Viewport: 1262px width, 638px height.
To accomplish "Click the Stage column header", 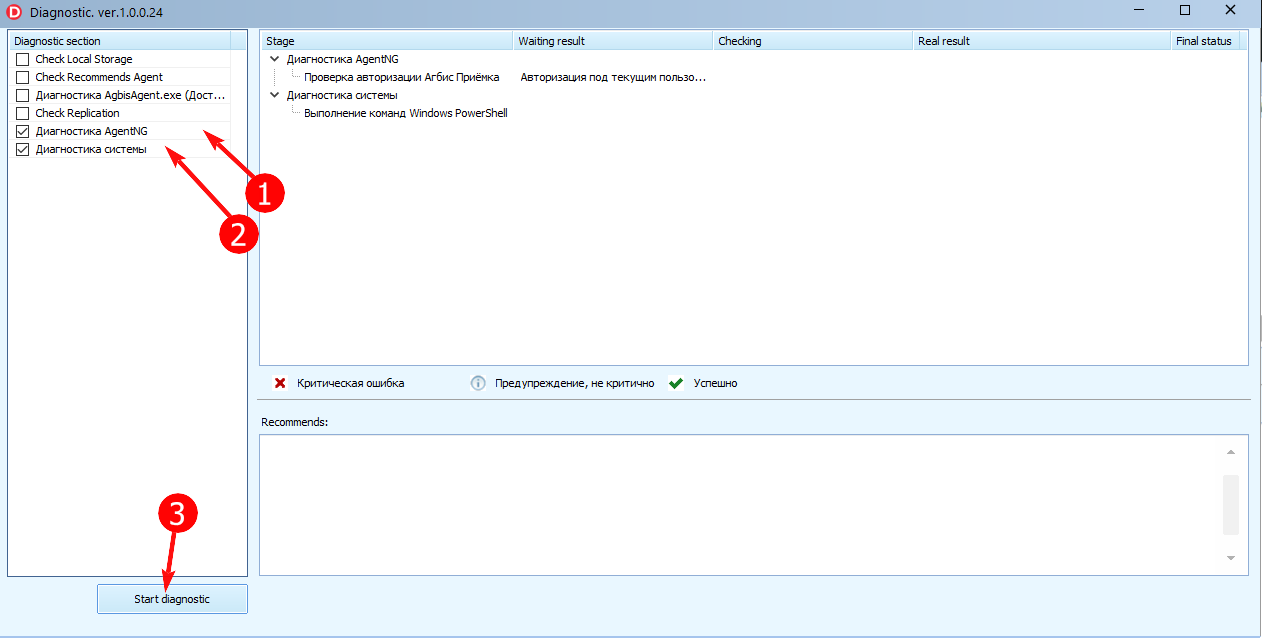I will (386, 41).
